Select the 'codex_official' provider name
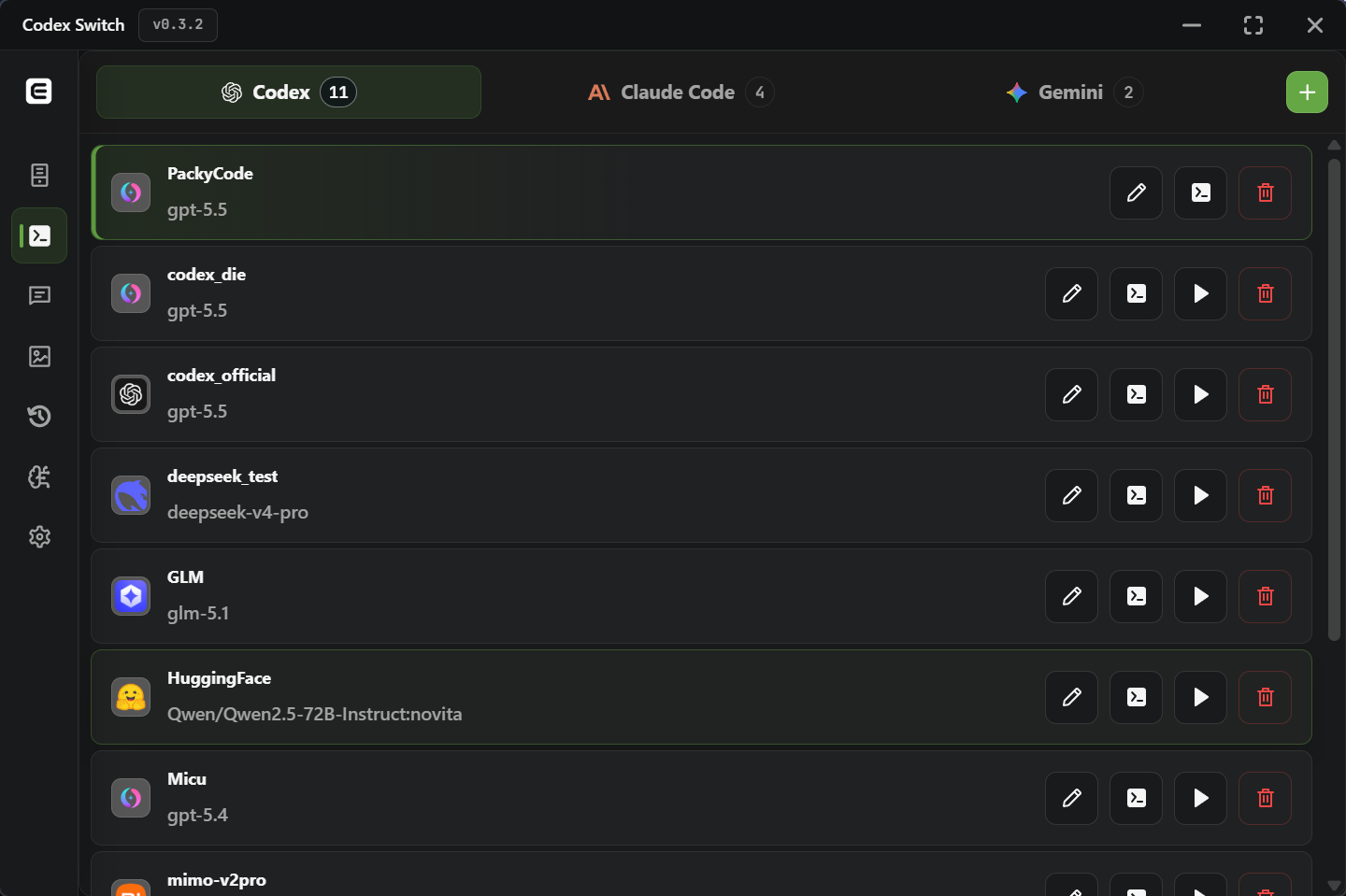This screenshot has width=1346, height=896. [x=222, y=376]
